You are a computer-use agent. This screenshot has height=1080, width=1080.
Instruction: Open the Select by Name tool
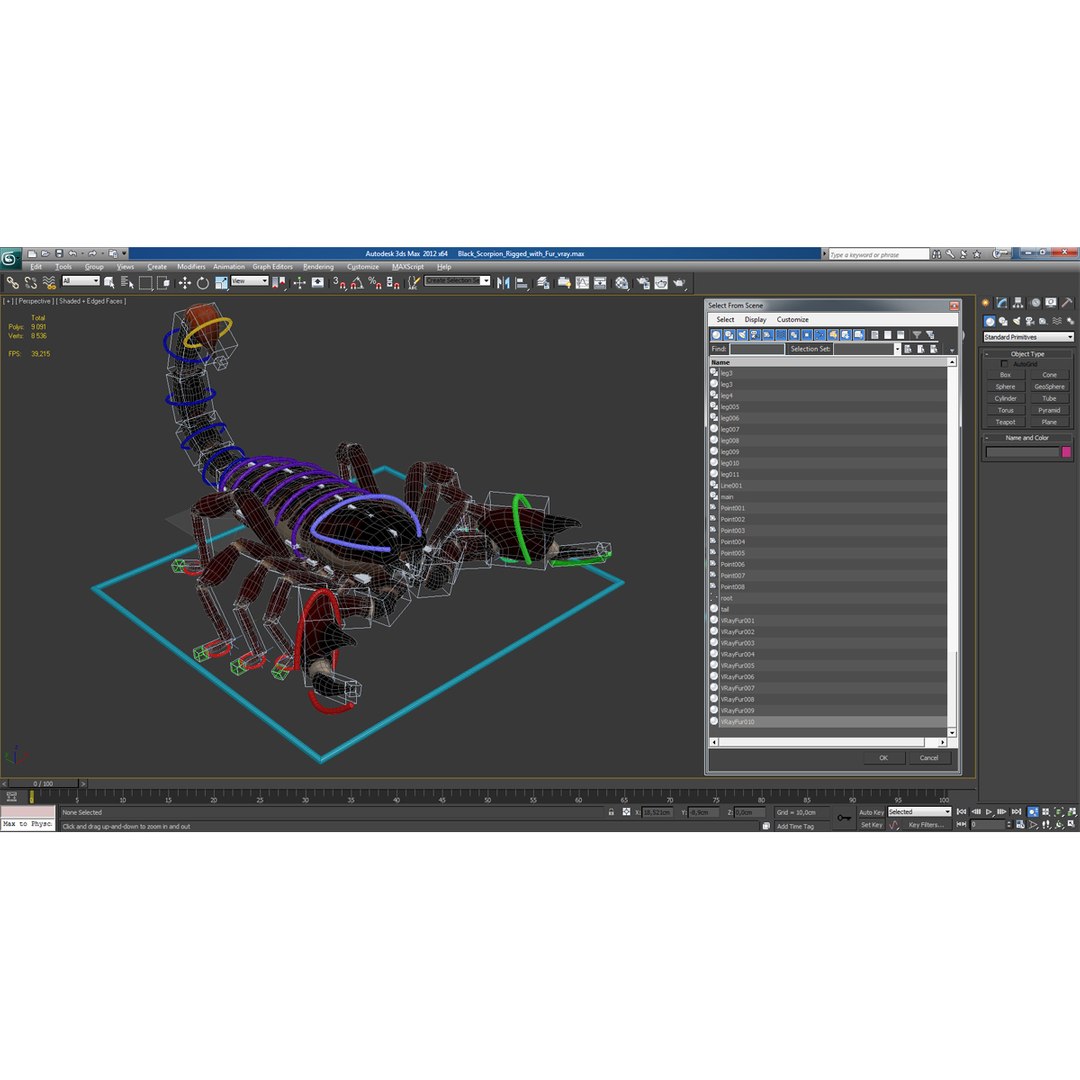[x=127, y=282]
